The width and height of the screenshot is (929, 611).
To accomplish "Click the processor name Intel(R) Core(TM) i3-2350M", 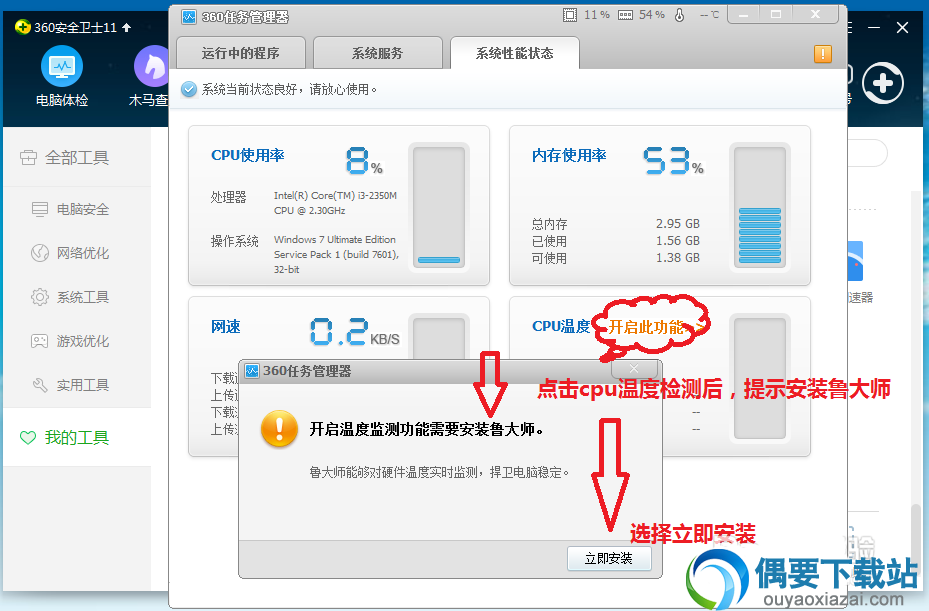I will (335, 196).
